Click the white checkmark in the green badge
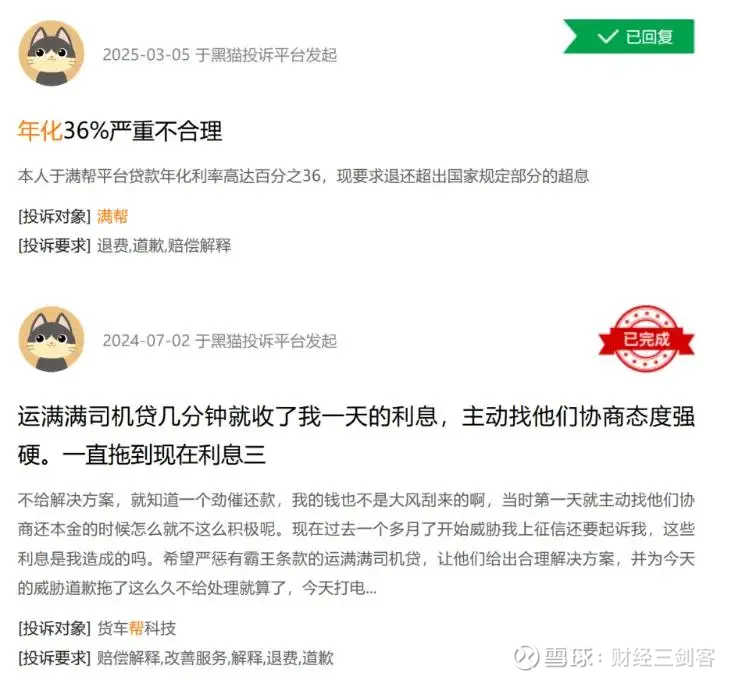737x680 pixels. pyautogui.click(x=607, y=36)
